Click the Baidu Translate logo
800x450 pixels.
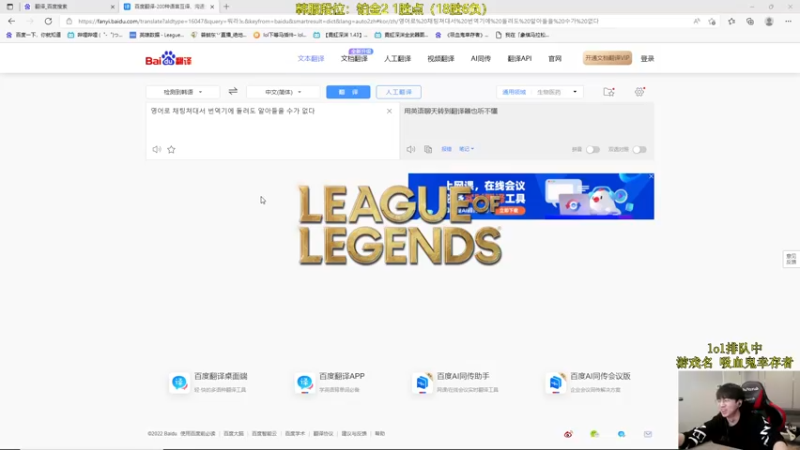pyautogui.click(x=168, y=59)
